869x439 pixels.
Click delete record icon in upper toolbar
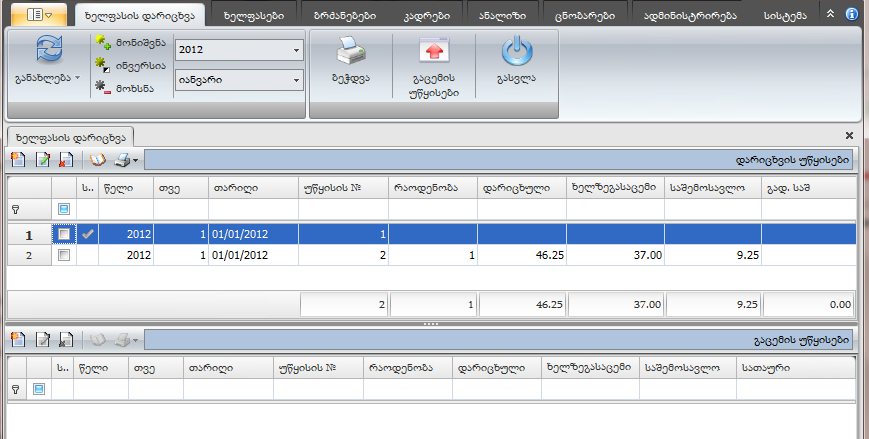point(66,160)
